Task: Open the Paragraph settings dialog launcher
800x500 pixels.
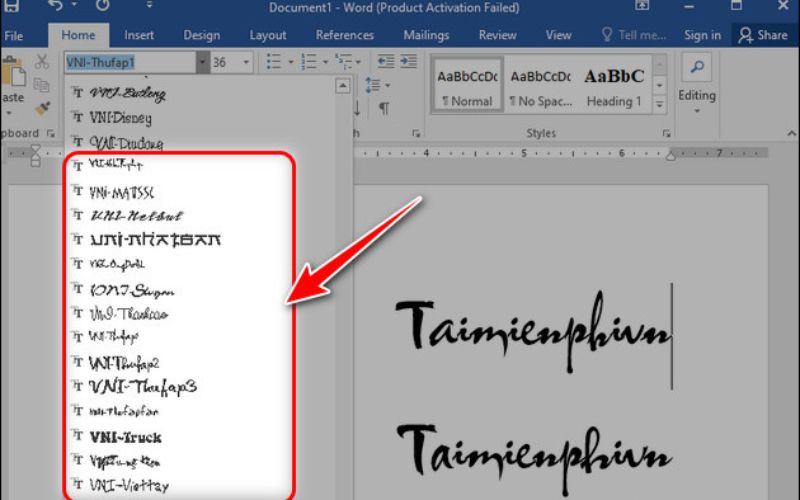Action: pyautogui.click(x=416, y=134)
